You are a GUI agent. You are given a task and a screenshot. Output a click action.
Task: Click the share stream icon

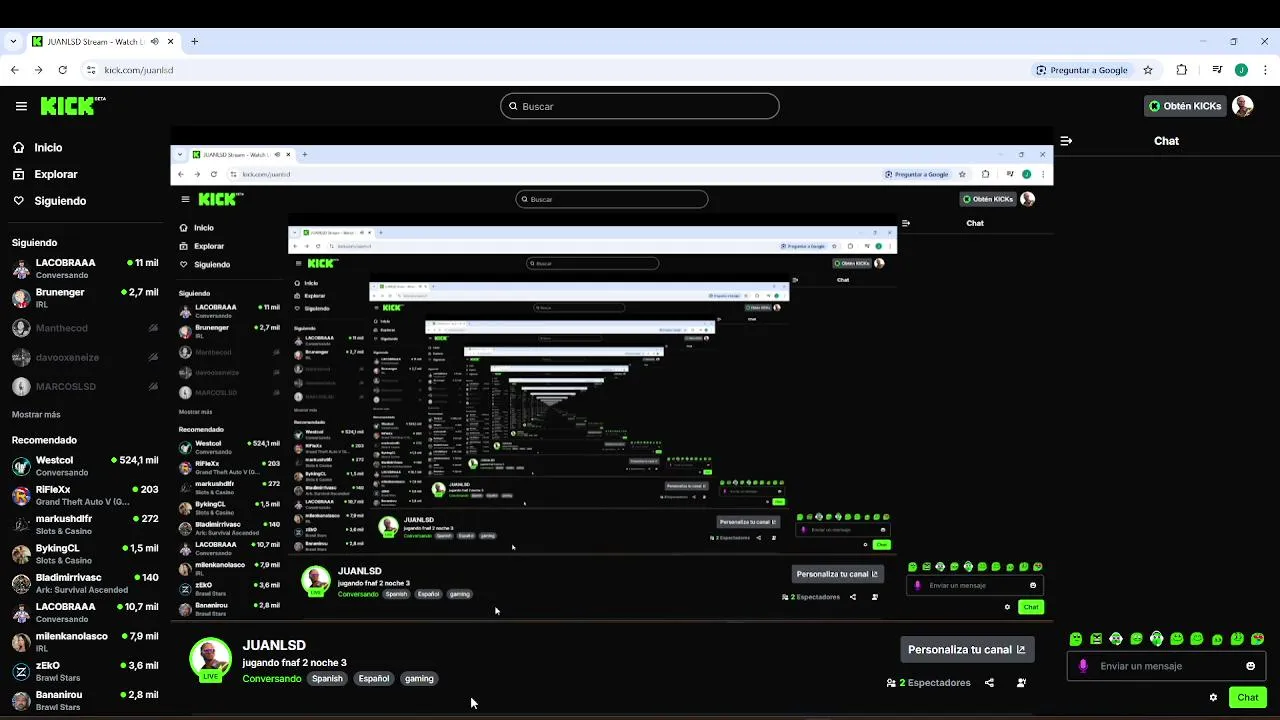[x=989, y=683]
